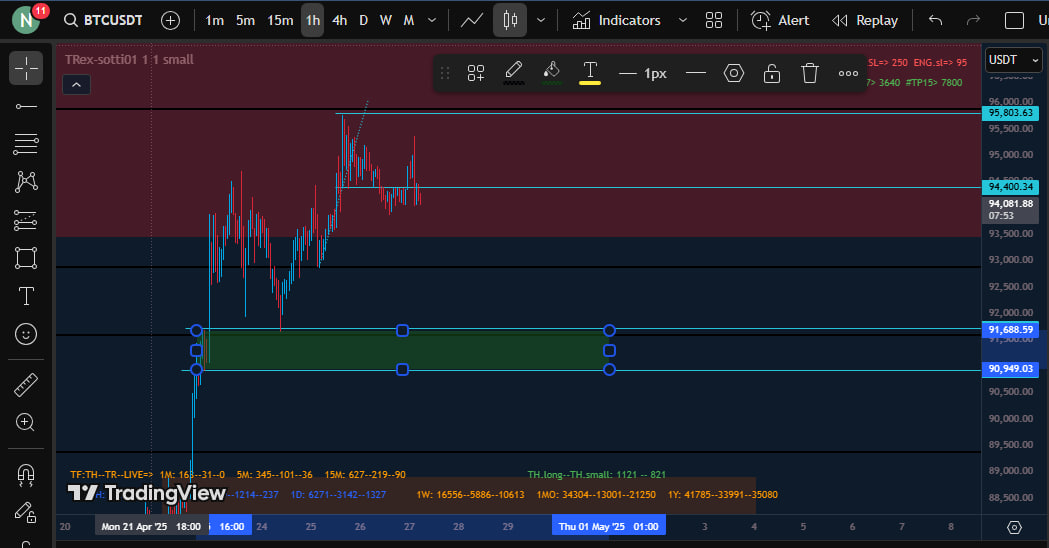Select the Measure ruler tool

pyautogui.click(x=26, y=384)
